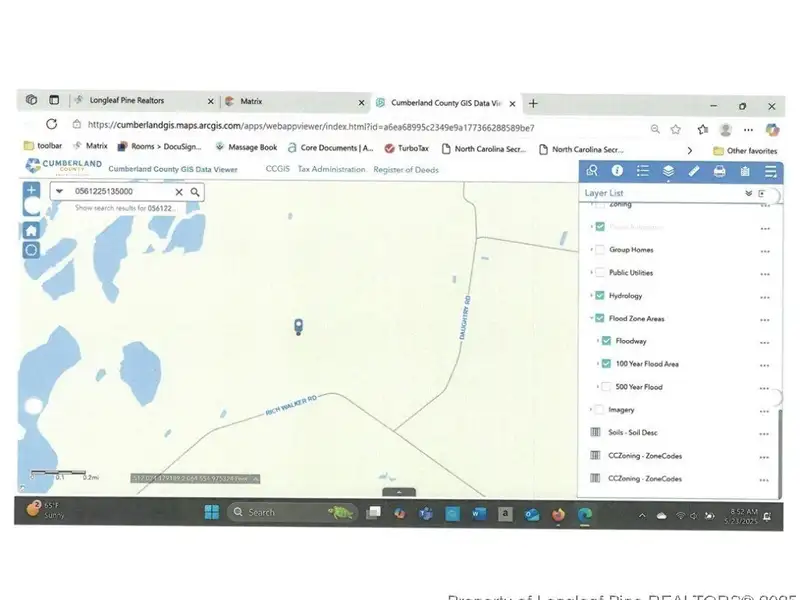Screen dimensions: 800x600
Task: Disable the Floodway layer checkbox
Action: pos(606,341)
